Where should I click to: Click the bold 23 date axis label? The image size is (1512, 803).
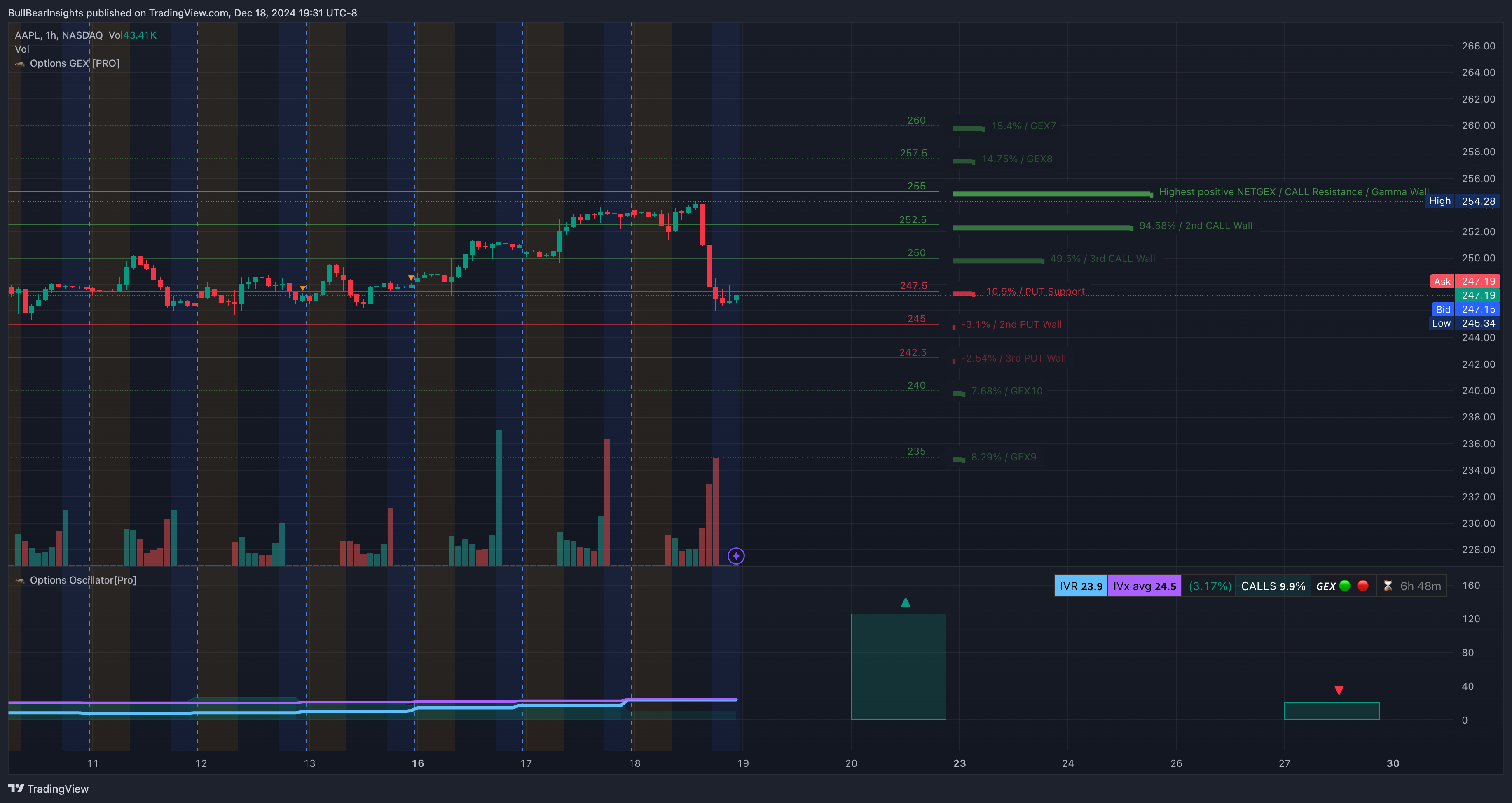pyautogui.click(x=960, y=763)
